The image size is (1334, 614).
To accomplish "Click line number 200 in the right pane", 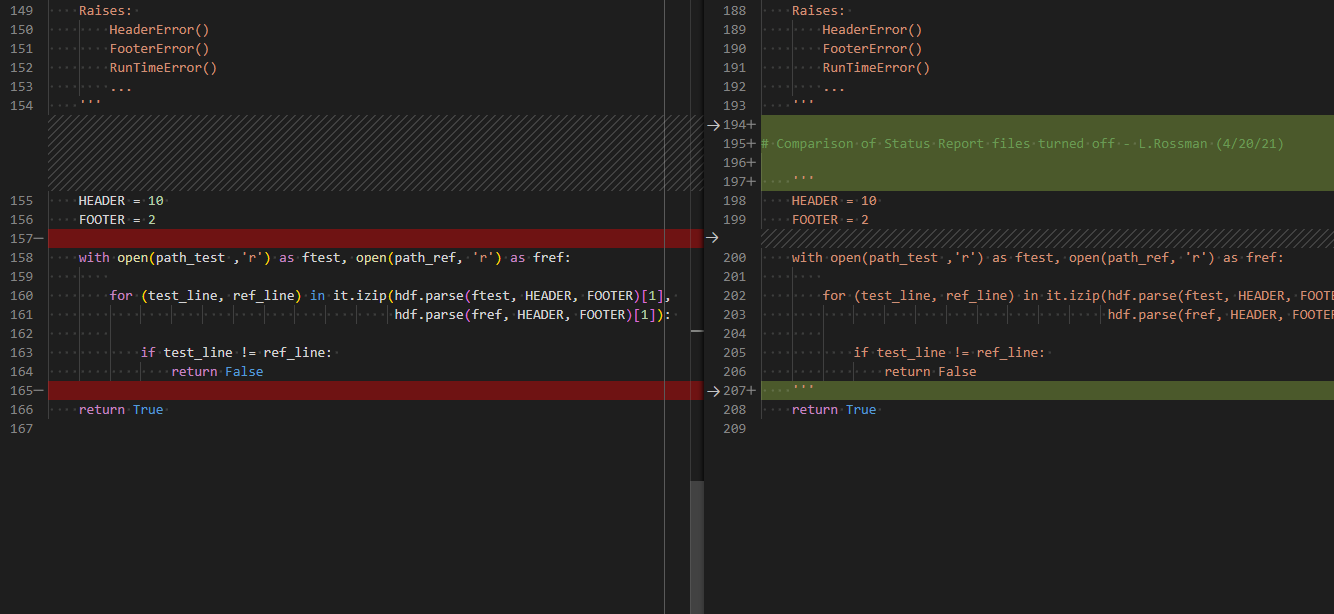I will [734, 258].
